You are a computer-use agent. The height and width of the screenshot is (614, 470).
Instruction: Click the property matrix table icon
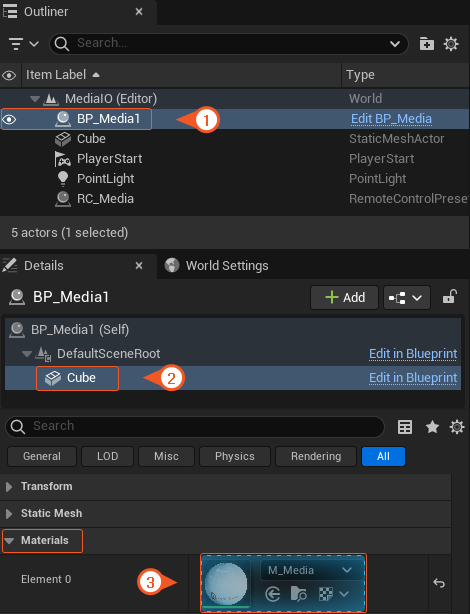point(405,427)
